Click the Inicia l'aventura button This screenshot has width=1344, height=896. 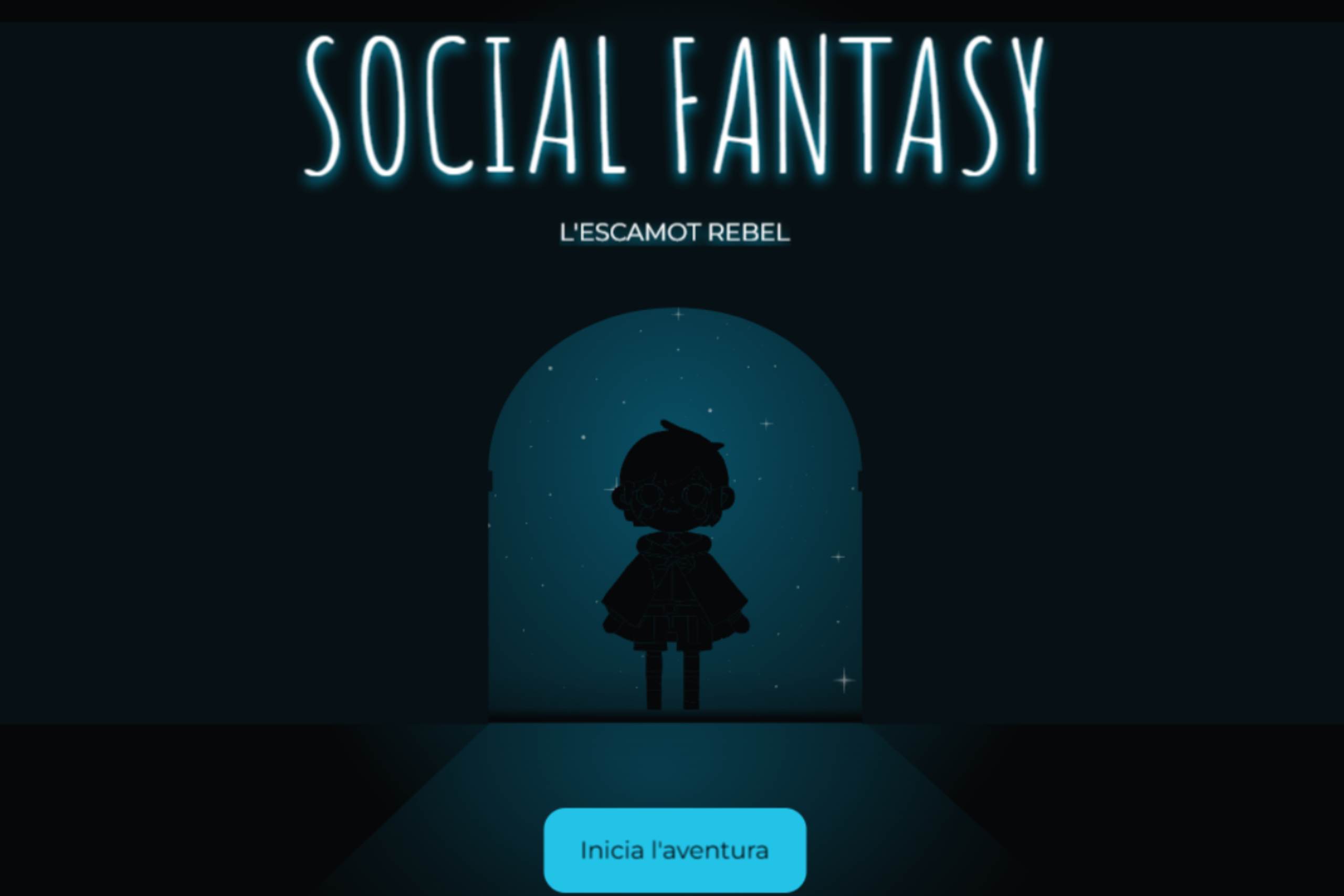click(674, 850)
